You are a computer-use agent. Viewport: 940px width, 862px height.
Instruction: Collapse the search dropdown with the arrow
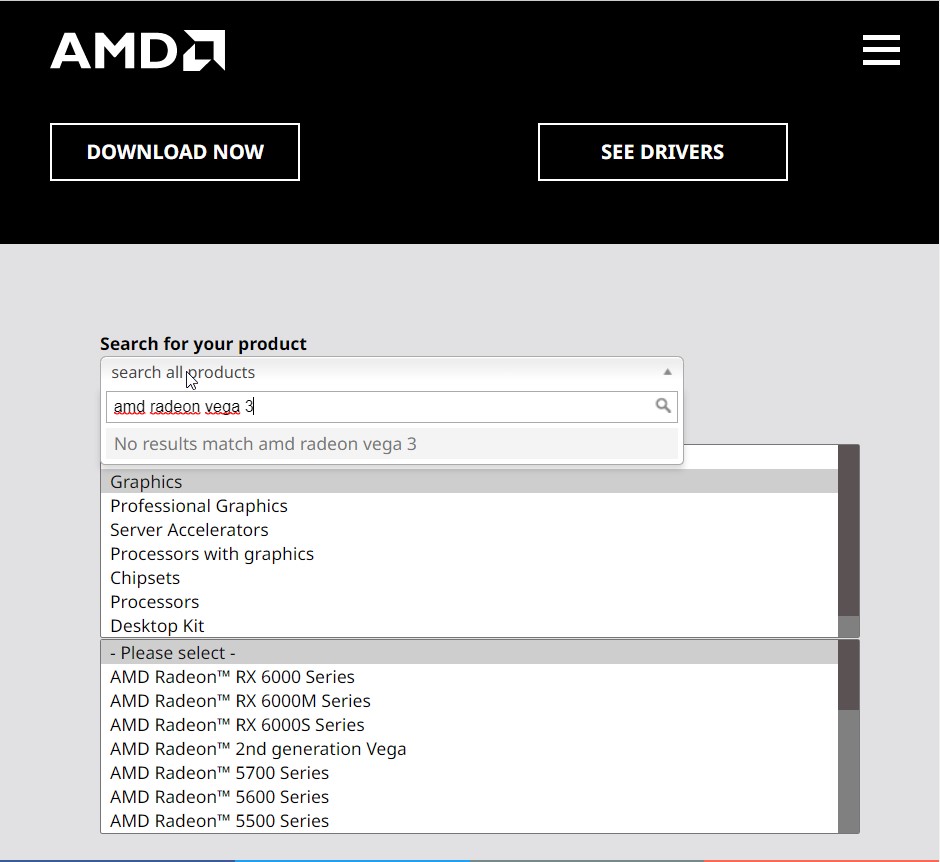pos(667,369)
